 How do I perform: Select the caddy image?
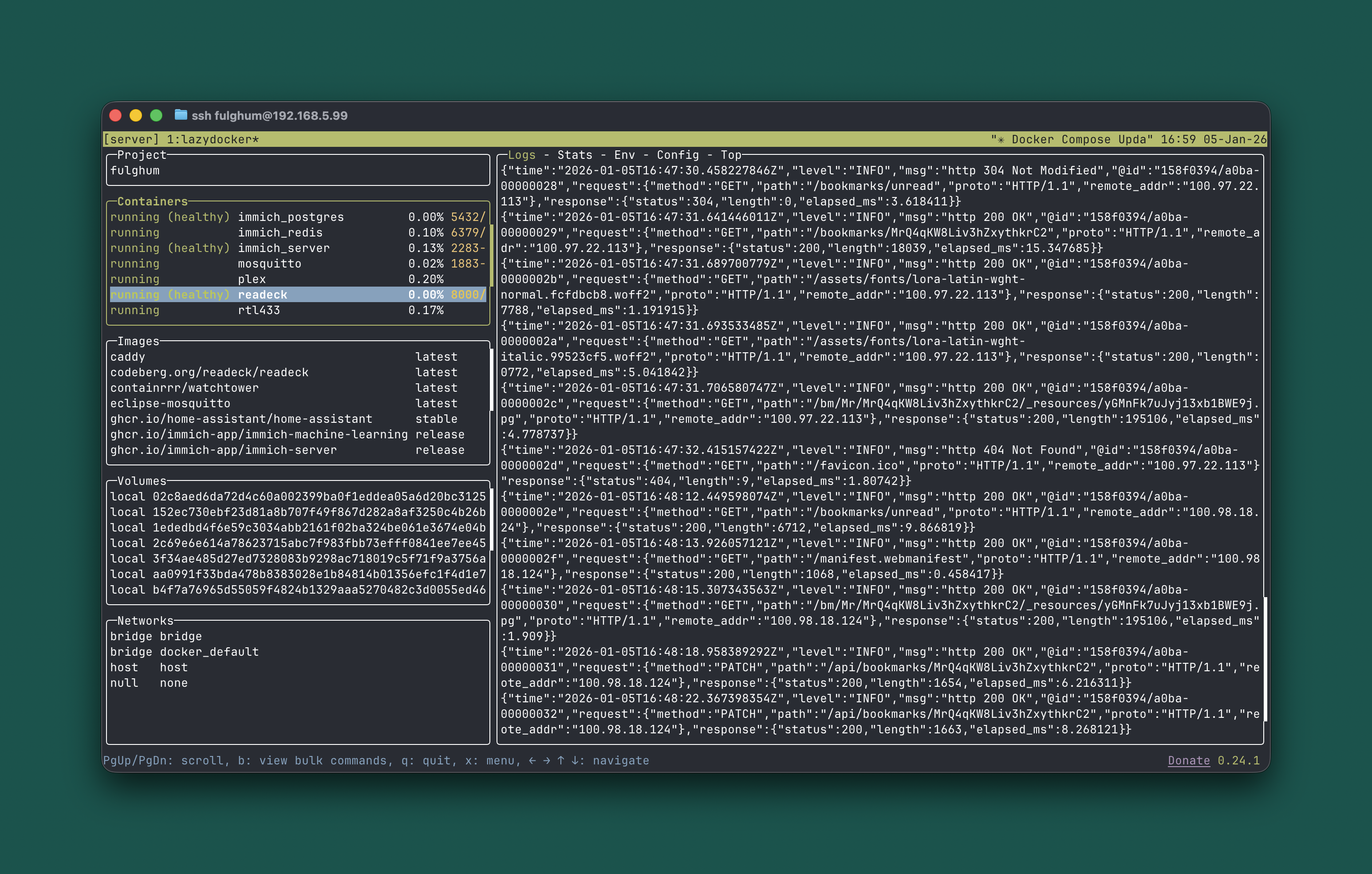coord(128,357)
